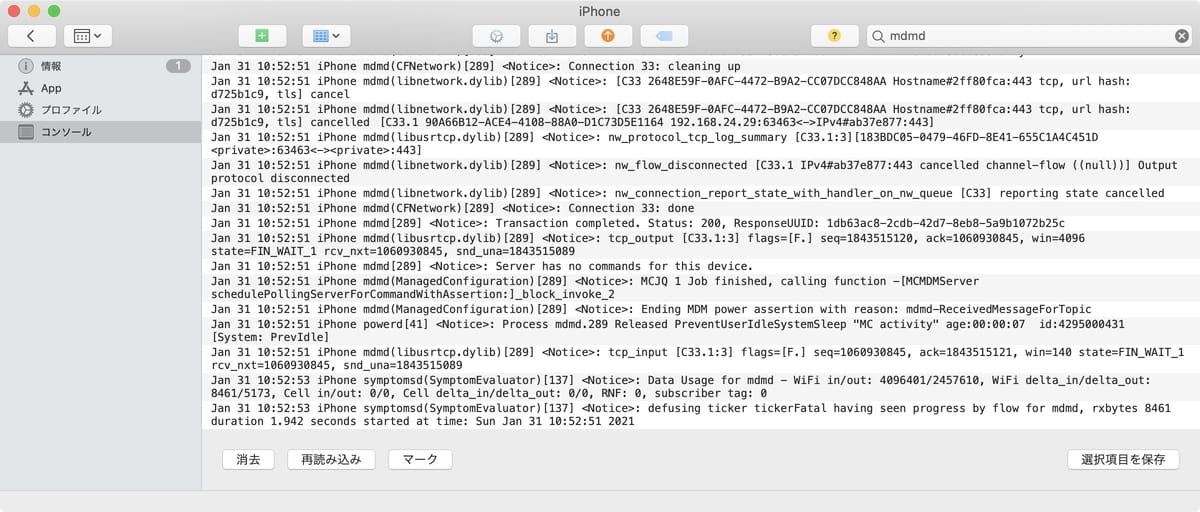Screen dimensions: 1200x512
Task: Click the iPhone window title
Action: pyautogui.click(x=600, y=11)
